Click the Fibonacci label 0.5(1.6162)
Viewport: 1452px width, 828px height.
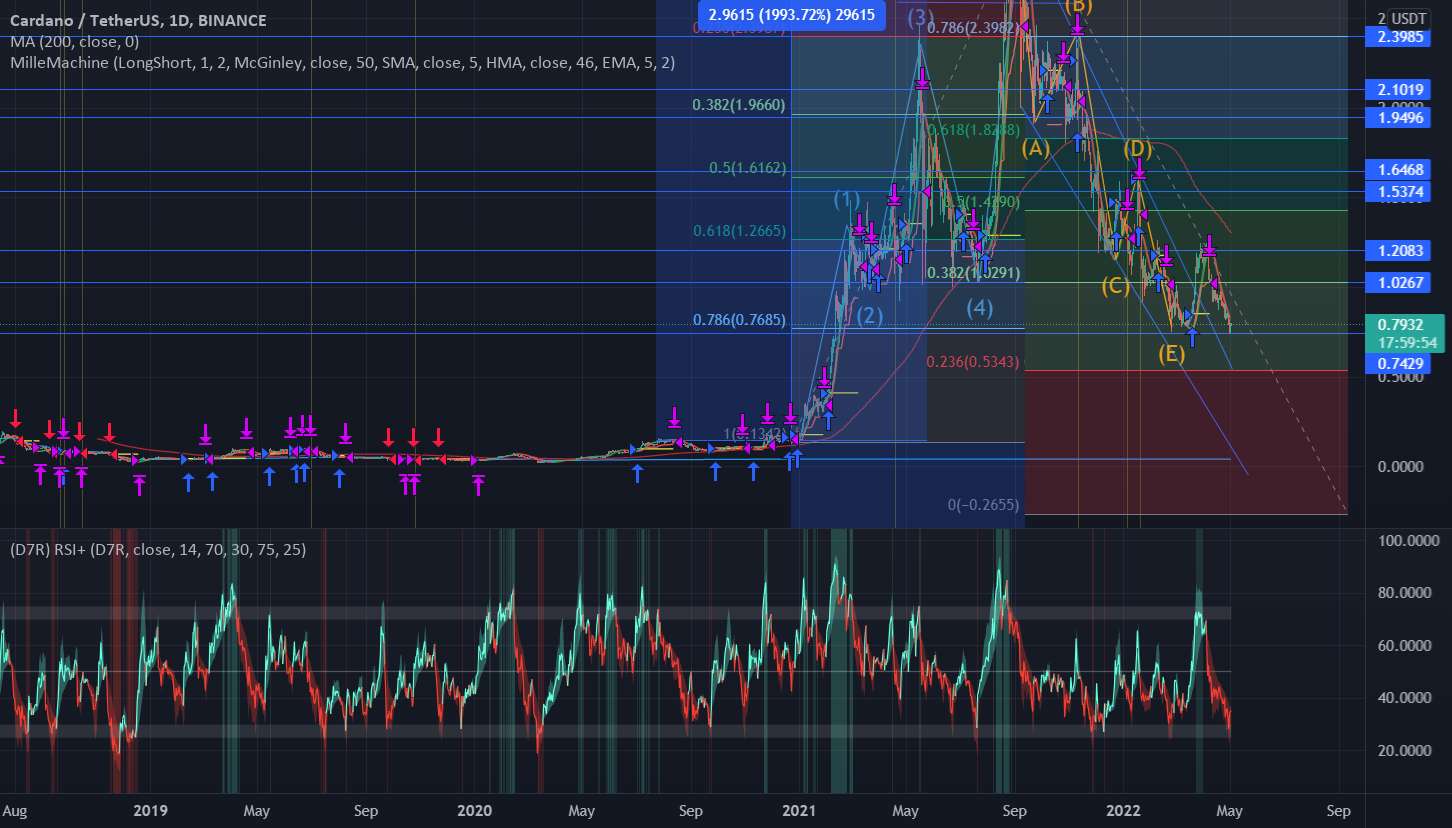coord(748,169)
